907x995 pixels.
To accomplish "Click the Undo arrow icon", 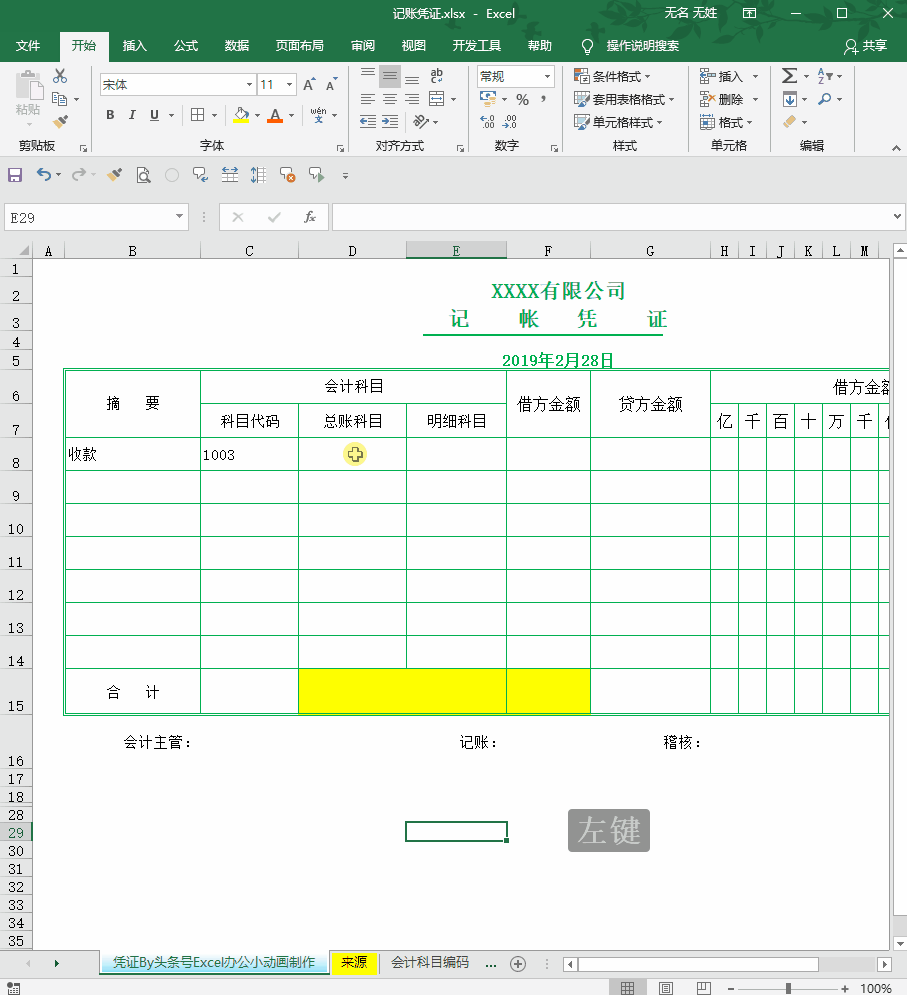I will coord(46,174).
